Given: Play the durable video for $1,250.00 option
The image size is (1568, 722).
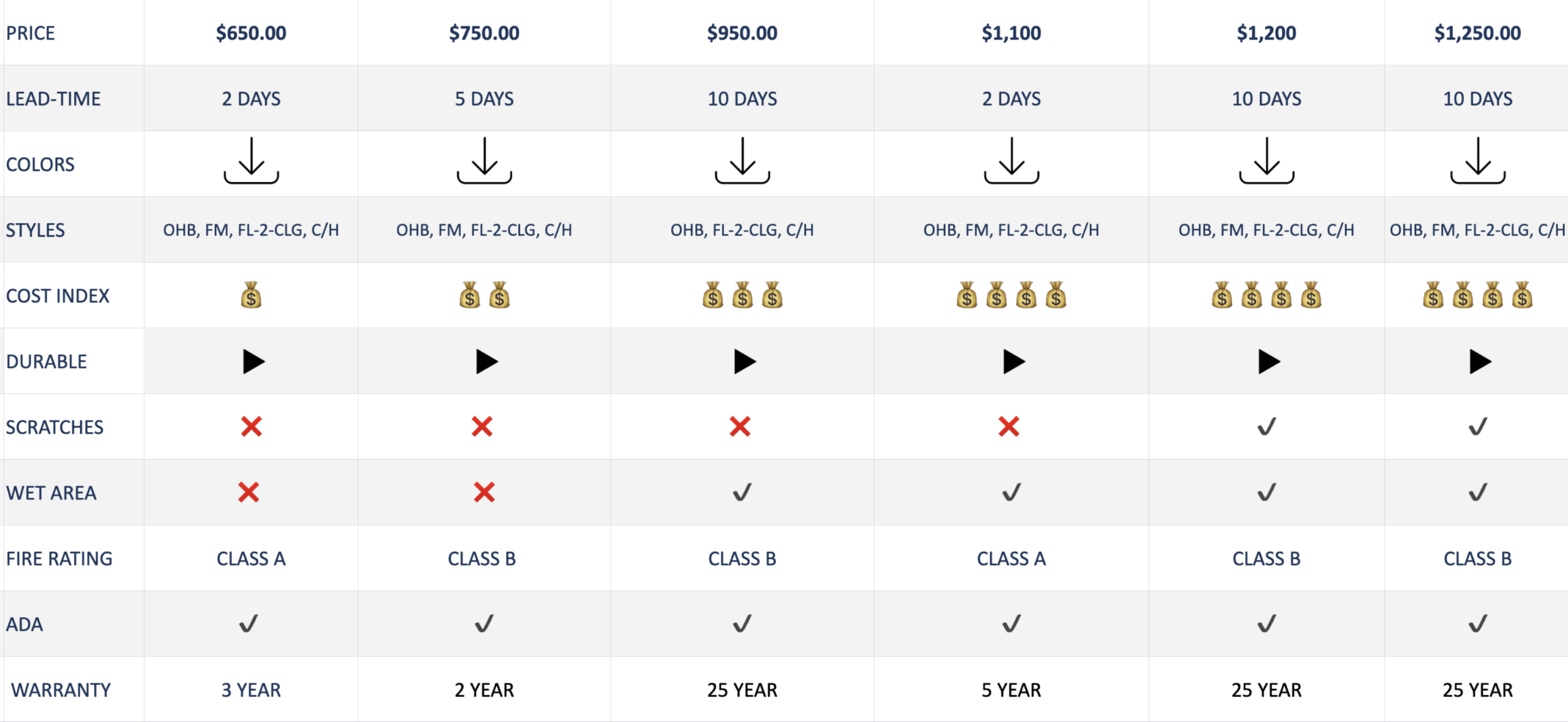Looking at the screenshot, I should 1480,362.
